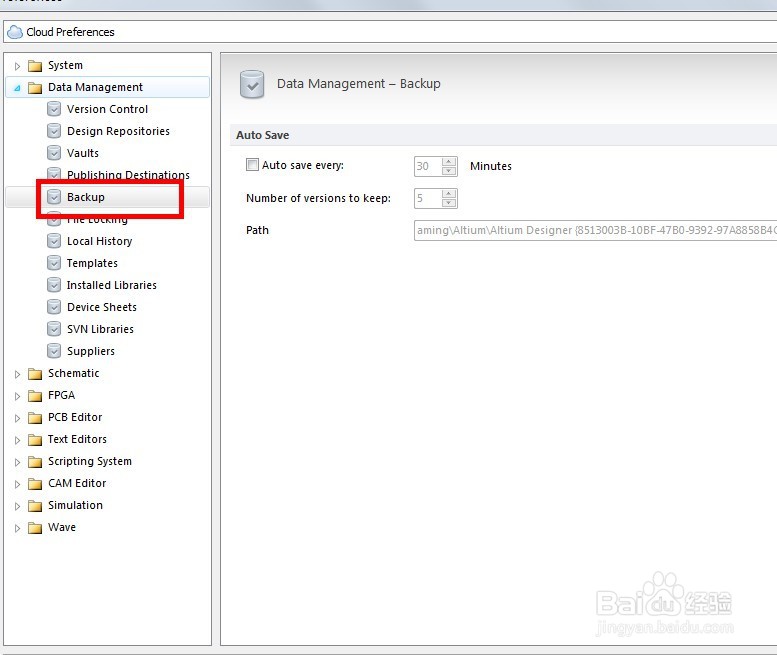Screen dimensions: 777x655
Task: Click the CAM Editor folder icon
Action: tap(35, 484)
